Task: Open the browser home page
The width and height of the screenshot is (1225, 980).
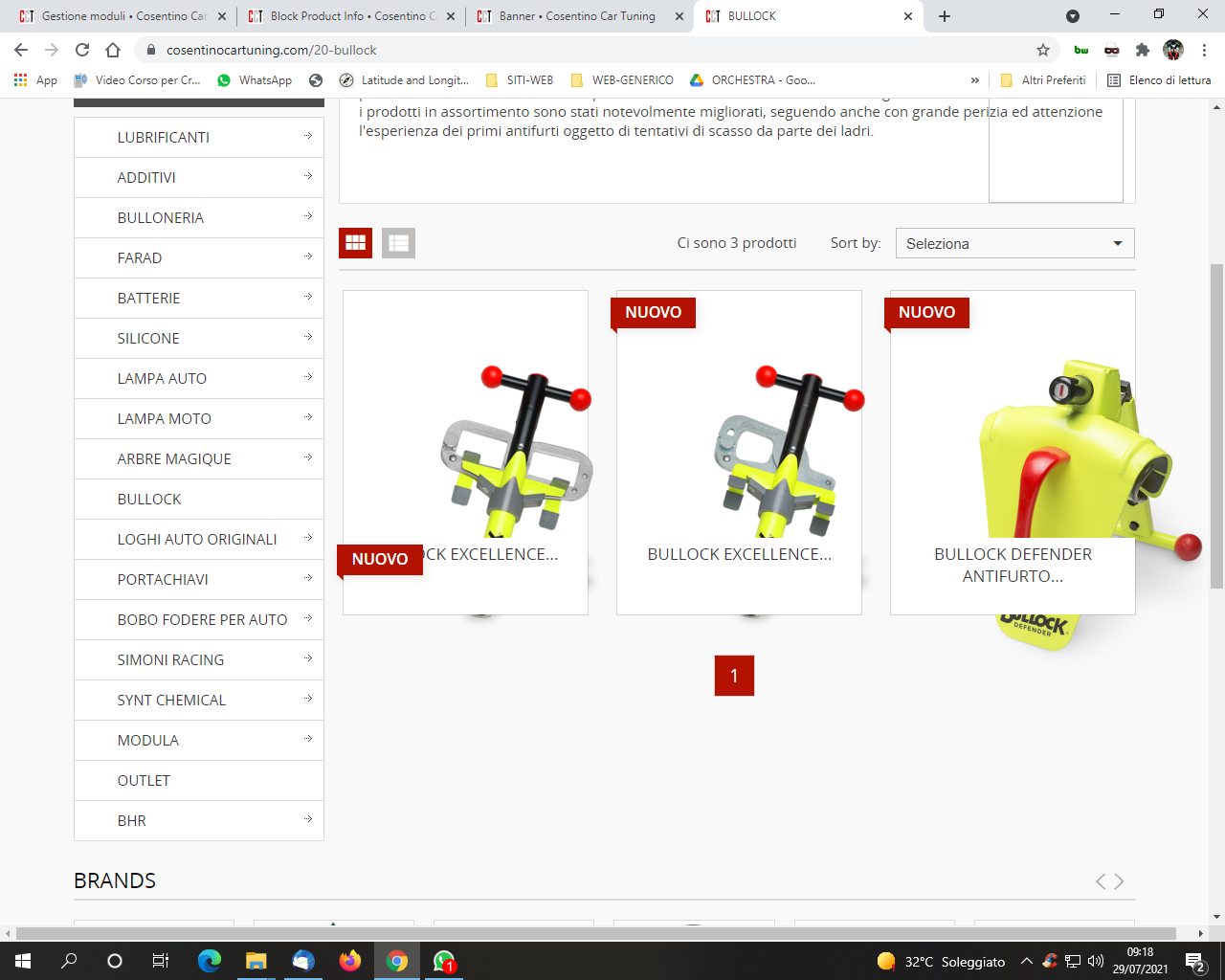Action: point(113,50)
